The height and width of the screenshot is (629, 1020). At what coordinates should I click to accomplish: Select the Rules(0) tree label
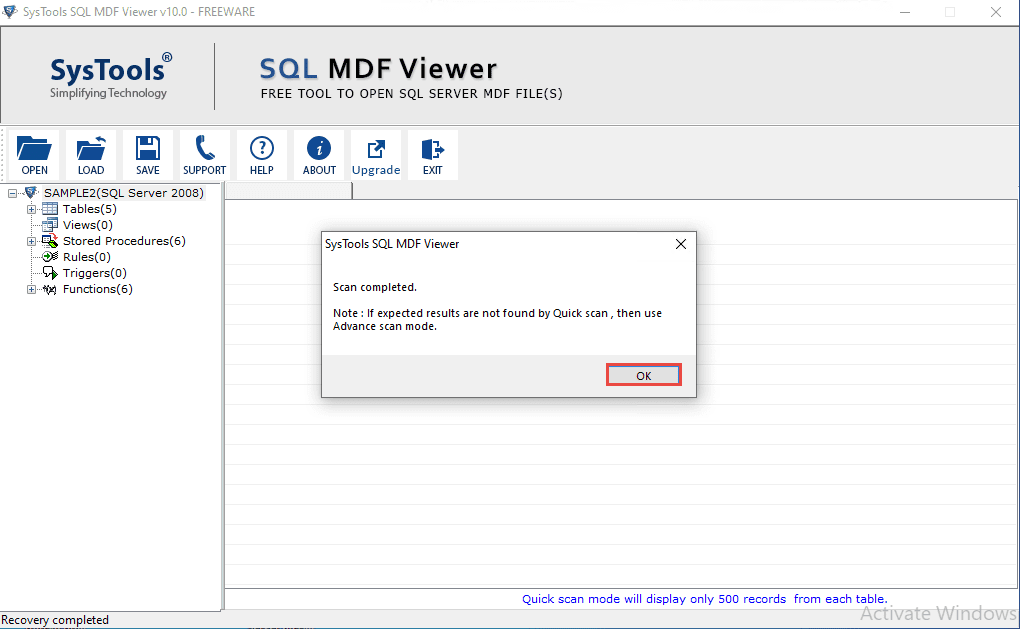pos(87,257)
